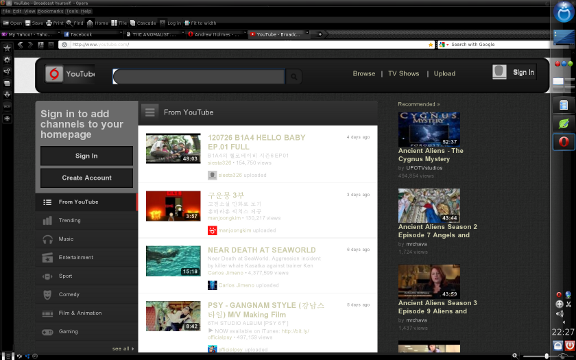Image resolution: width=576 pixels, height=360 pixels.
Task: Select the Sport category
Action: point(86,276)
